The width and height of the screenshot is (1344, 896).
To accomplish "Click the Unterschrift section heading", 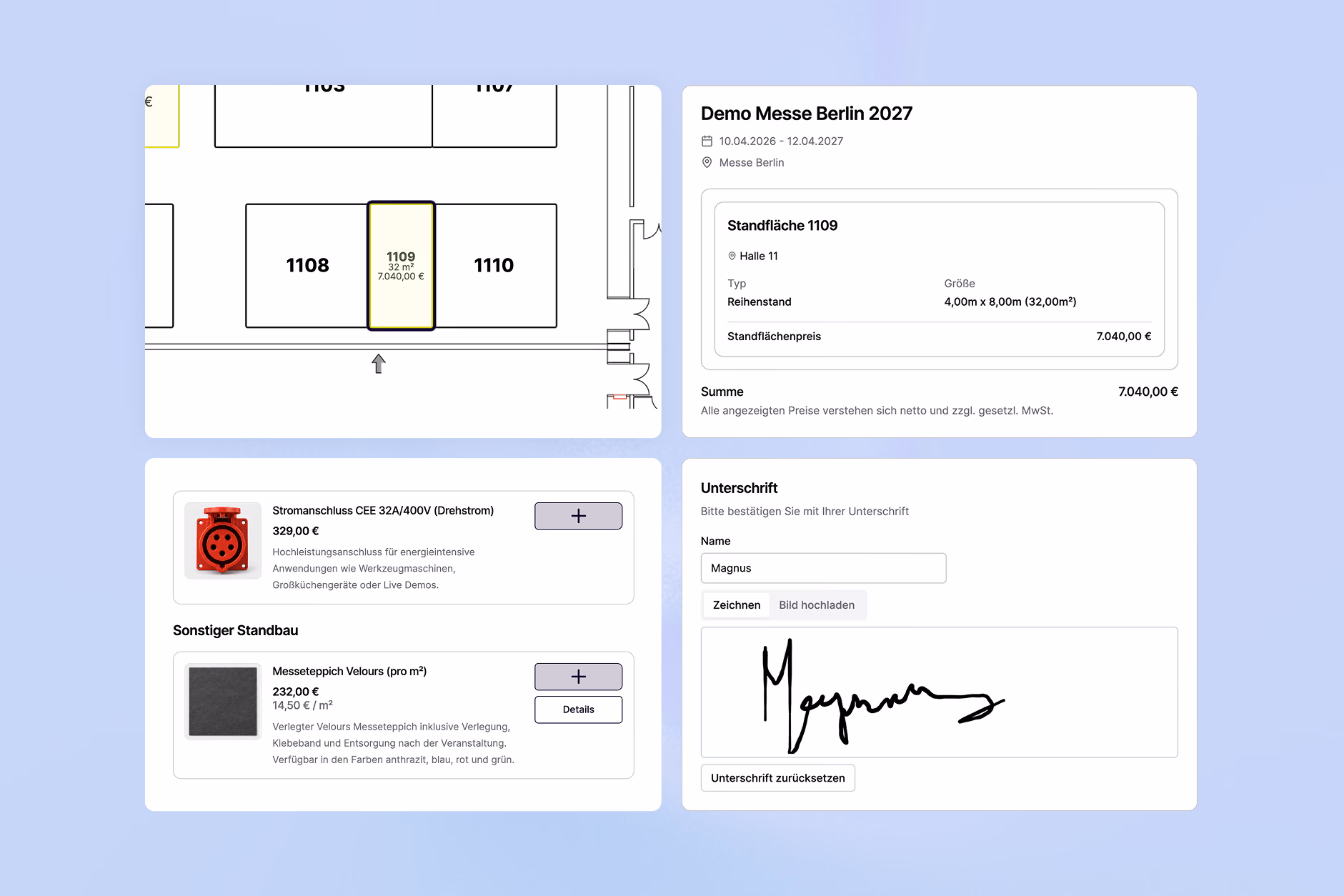I will [x=739, y=488].
